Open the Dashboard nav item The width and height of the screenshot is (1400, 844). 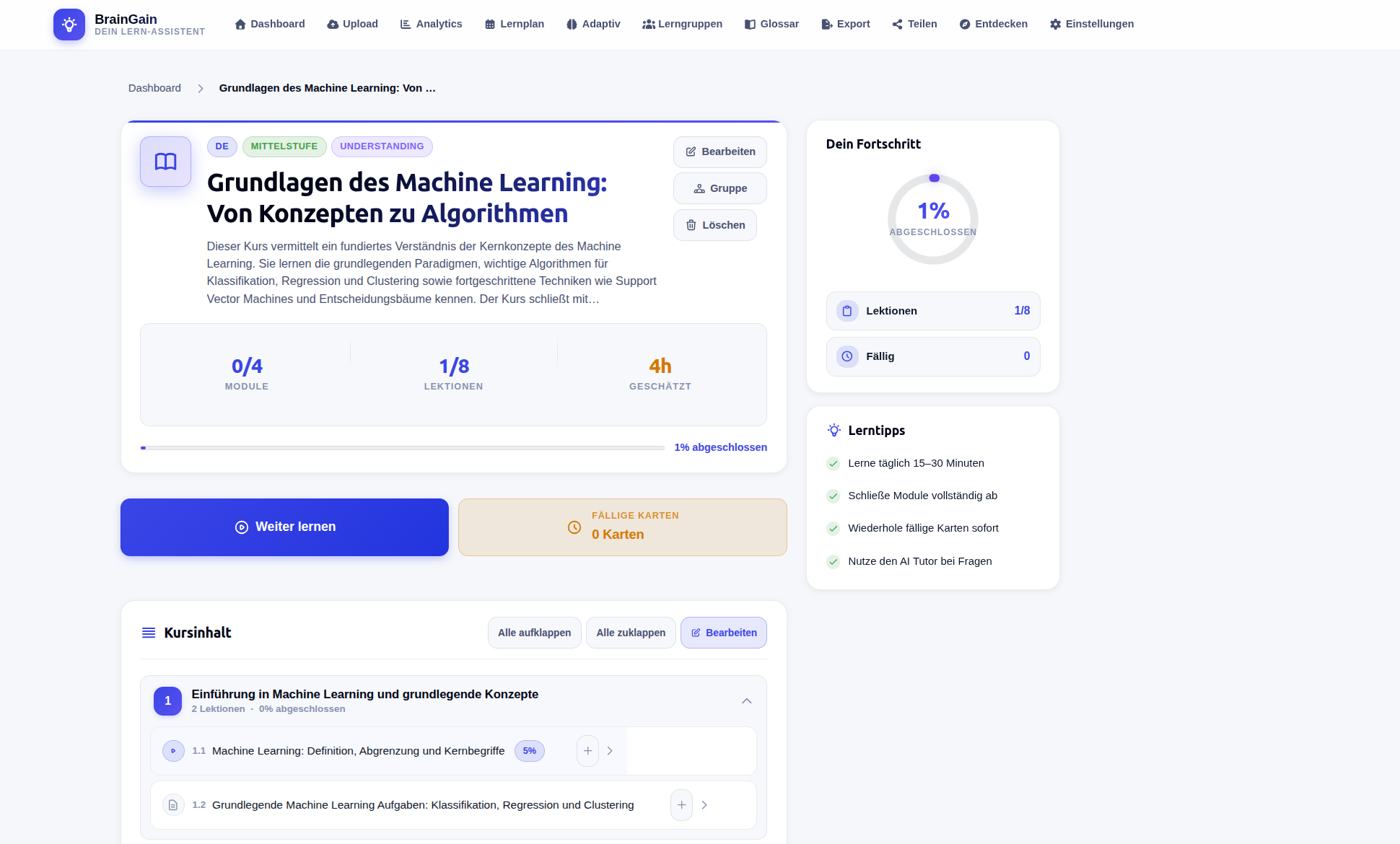pos(270,24)
